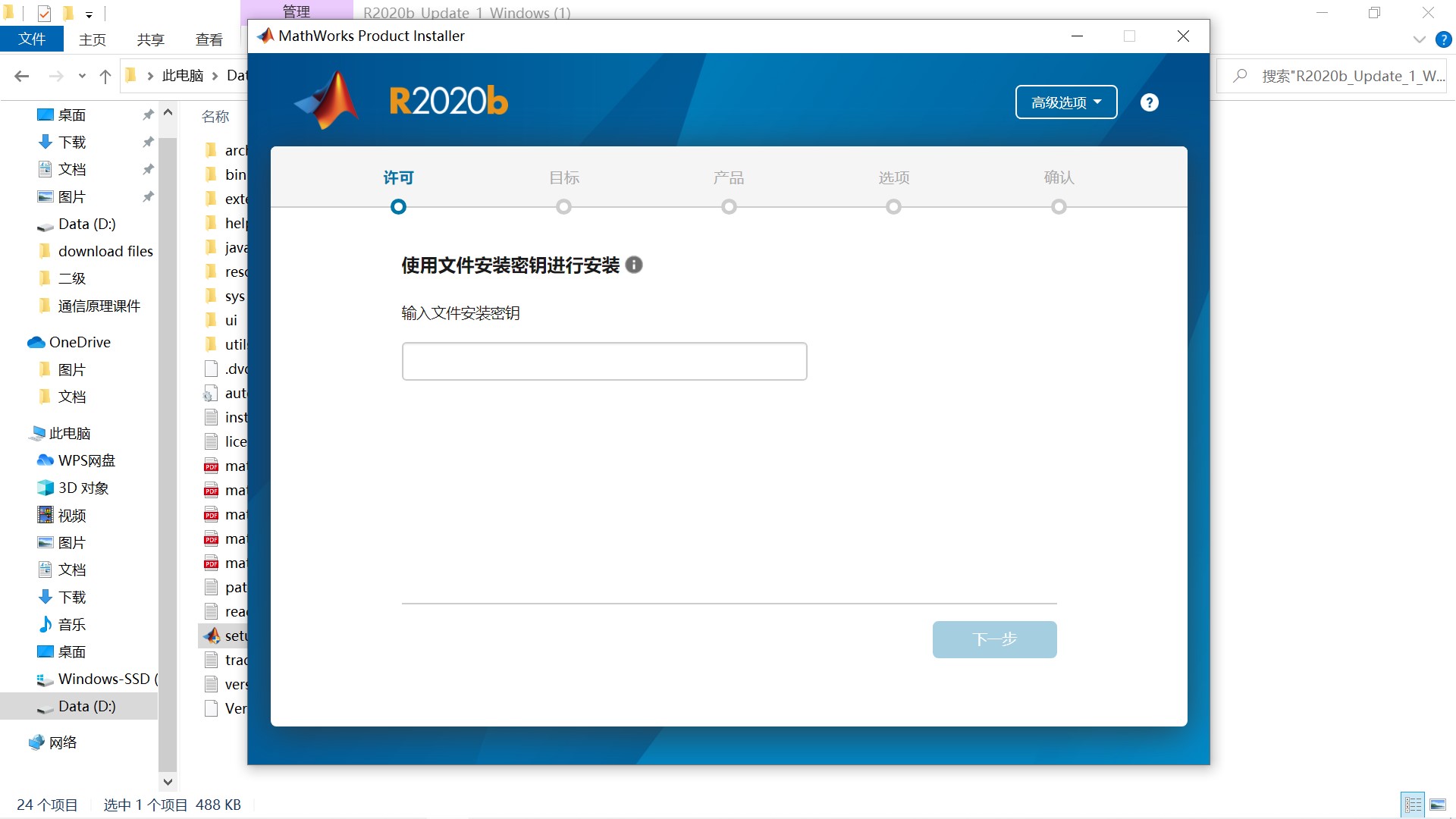1456x819 pixels.
Task: Open recent locations dropdown arrow
Action: coord(82,76)
